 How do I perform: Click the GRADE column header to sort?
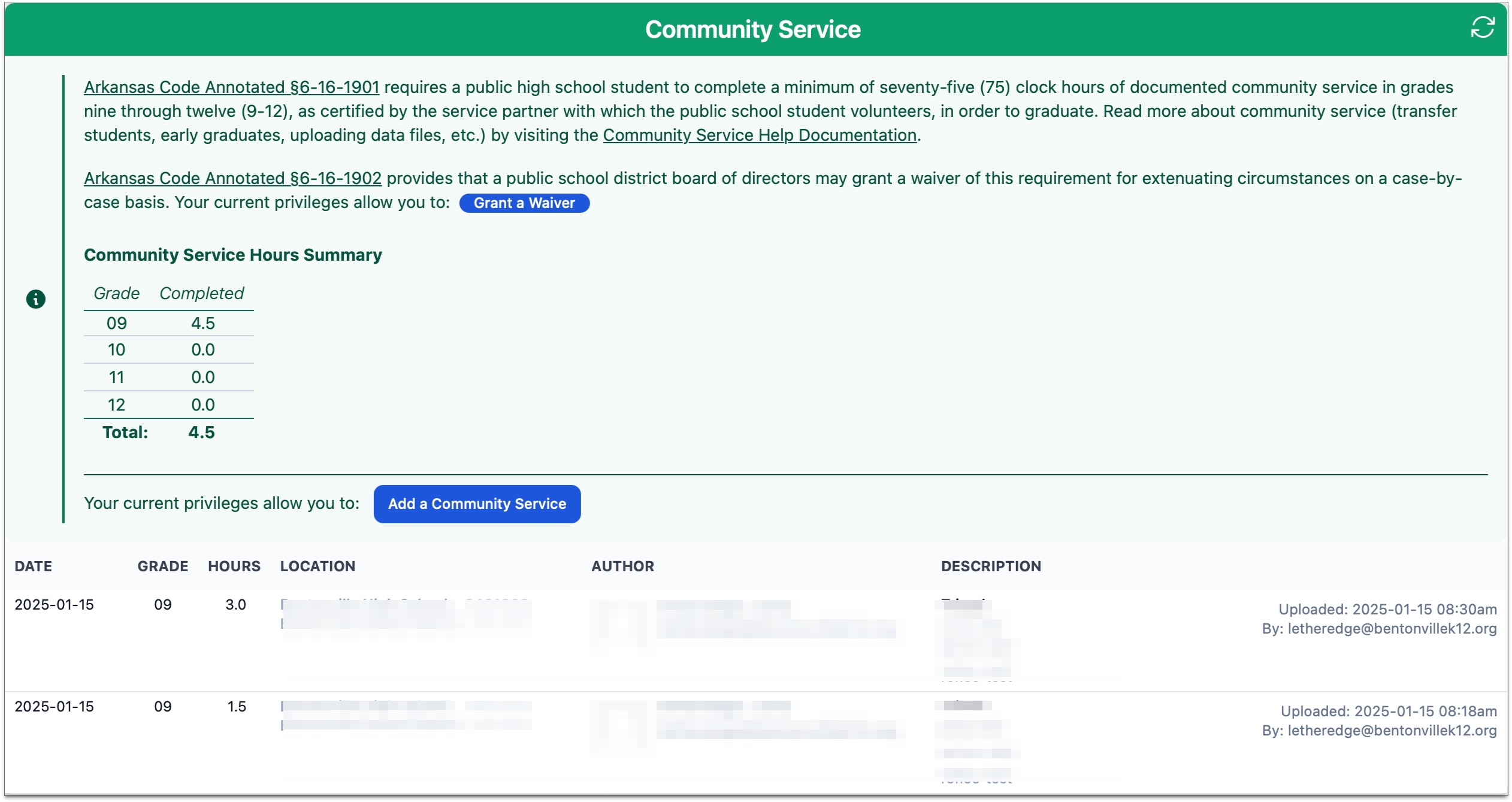click(162, 566)
